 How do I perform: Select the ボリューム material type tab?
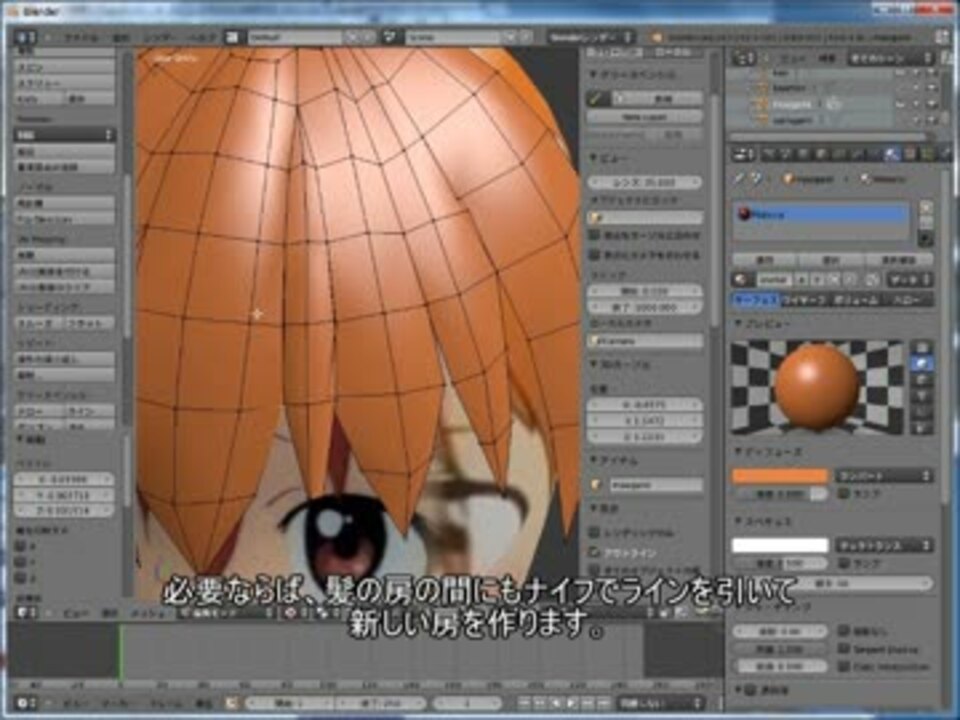[856, 299]
